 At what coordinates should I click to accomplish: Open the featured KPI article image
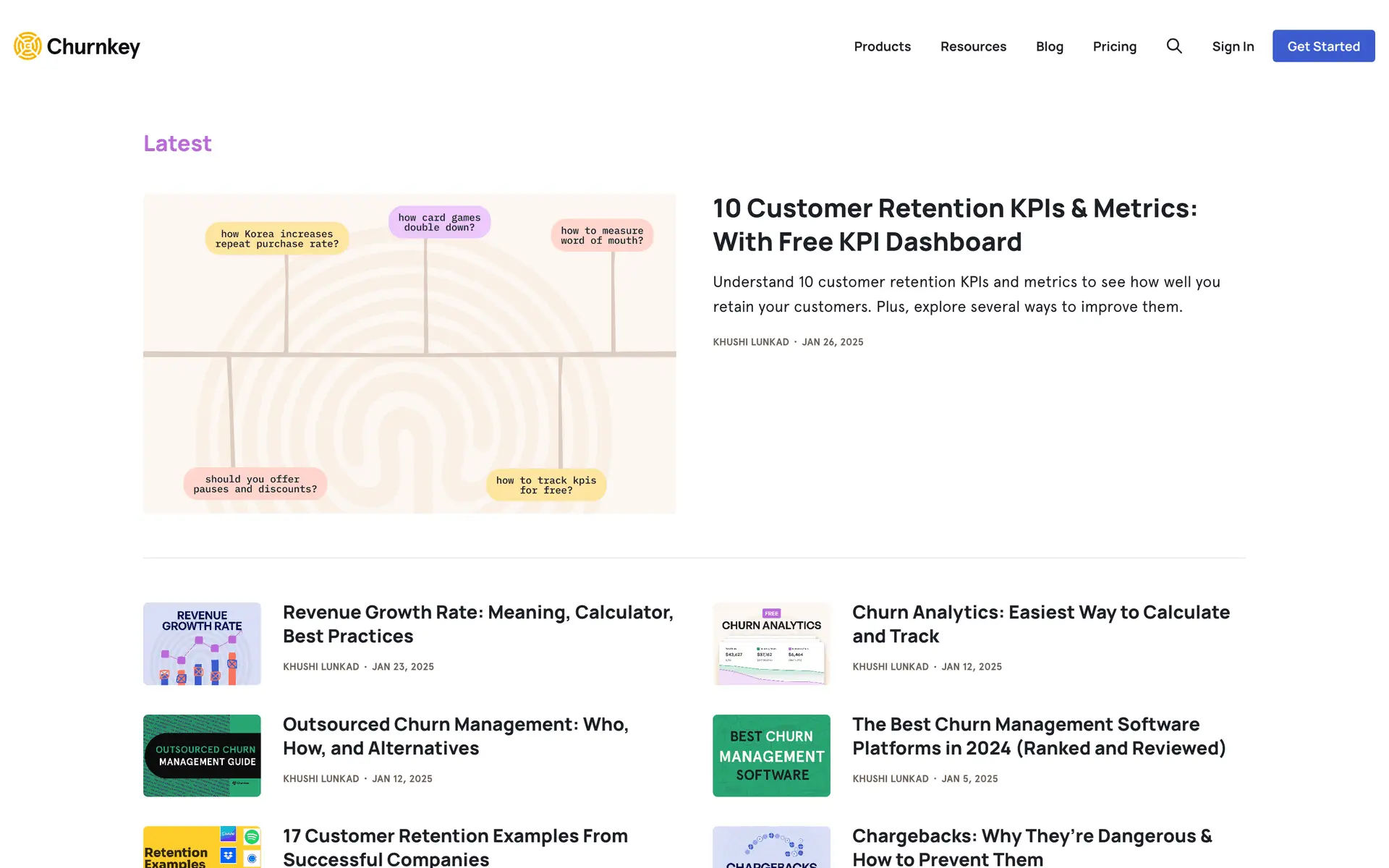point(409,353)
